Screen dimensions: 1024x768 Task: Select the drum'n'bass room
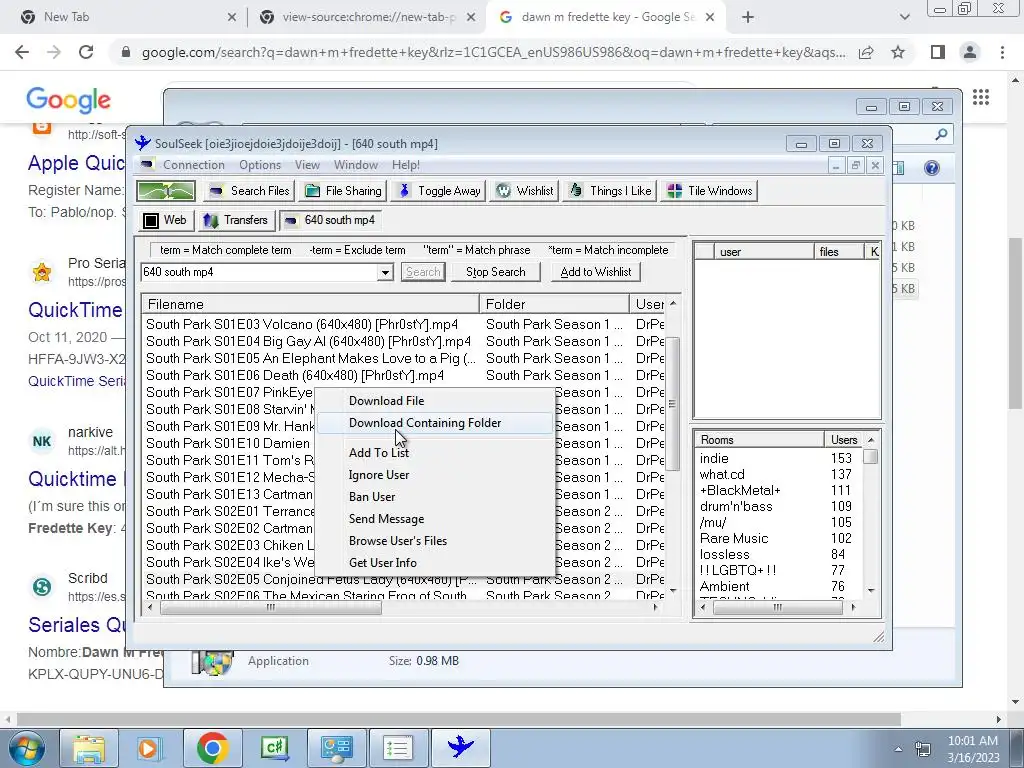778,507
